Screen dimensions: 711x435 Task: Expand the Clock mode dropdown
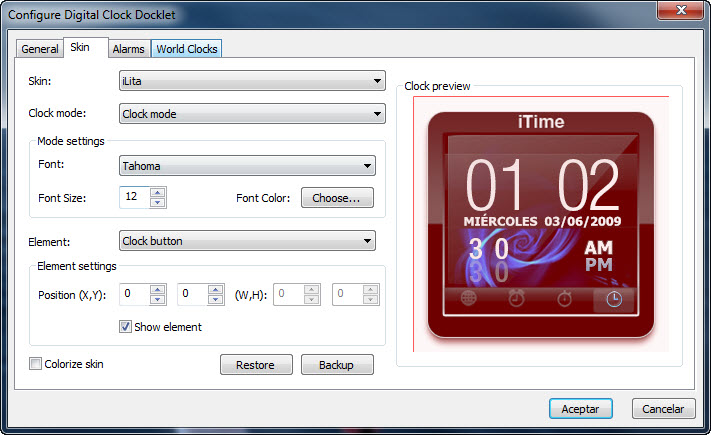pos(252,114)
